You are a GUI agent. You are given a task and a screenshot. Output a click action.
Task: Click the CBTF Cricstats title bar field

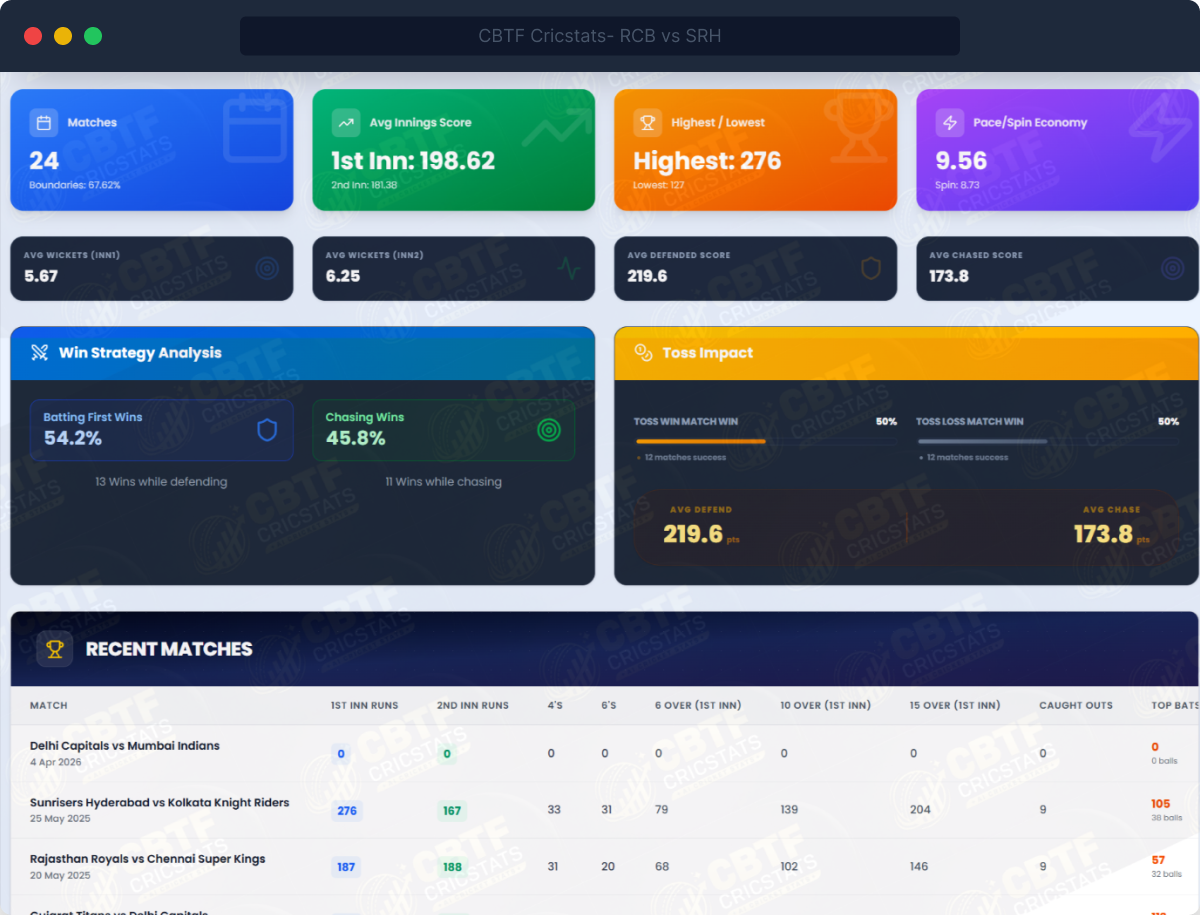(x=599, y=37)
